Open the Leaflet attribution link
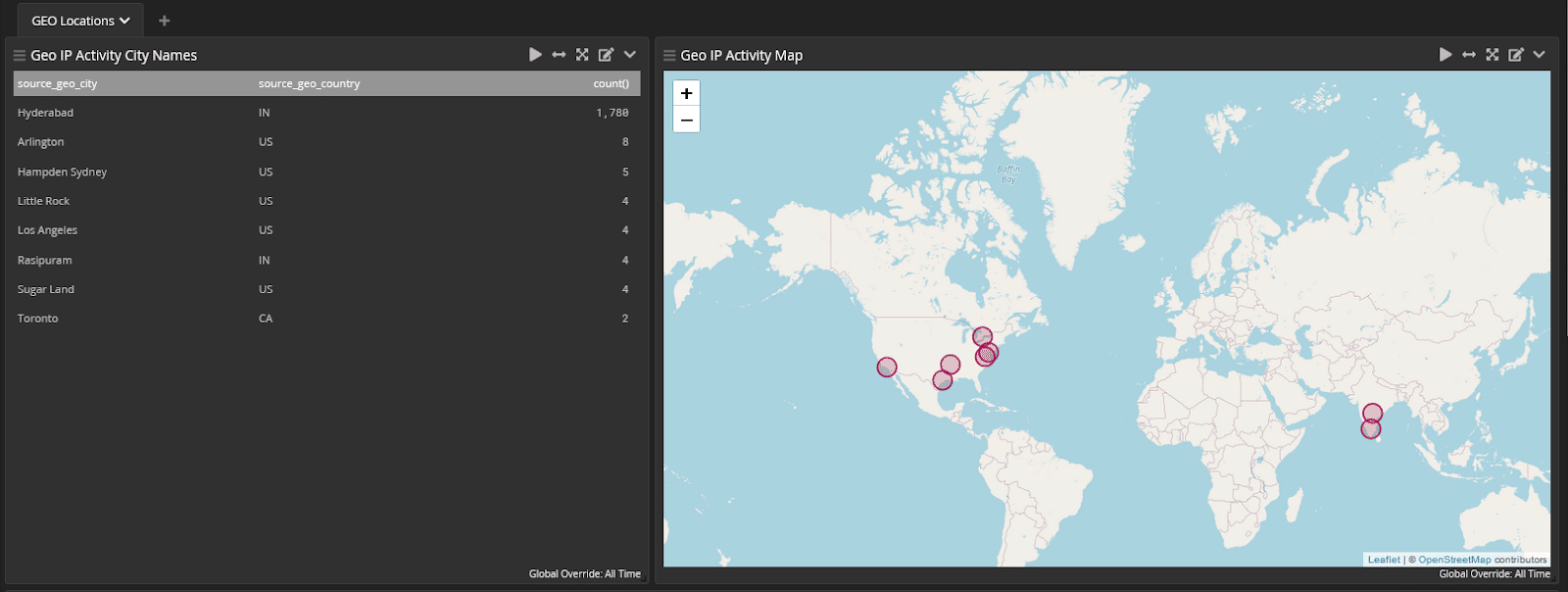Viewport: 1568px width, 592px height. (1384, 560)
